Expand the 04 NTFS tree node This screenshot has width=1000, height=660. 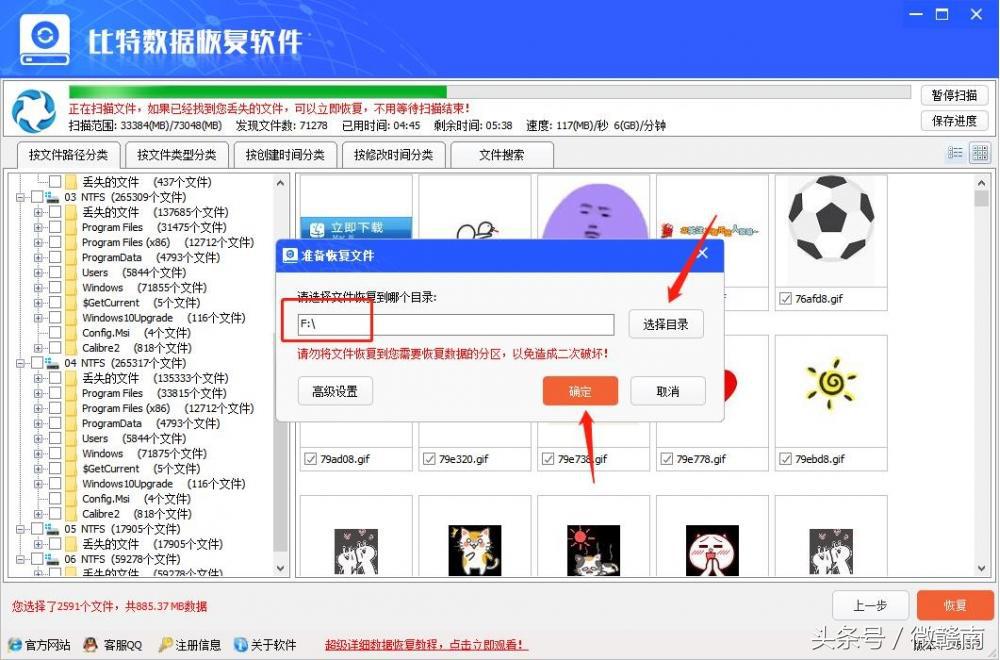click(20, 362)
